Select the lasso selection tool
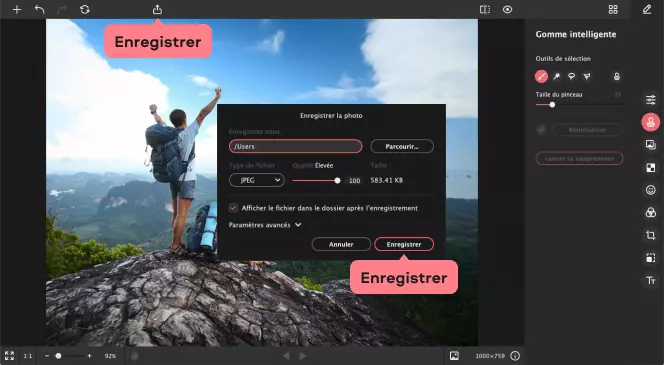This screenshot has width=664, height=365. [571, 76]
